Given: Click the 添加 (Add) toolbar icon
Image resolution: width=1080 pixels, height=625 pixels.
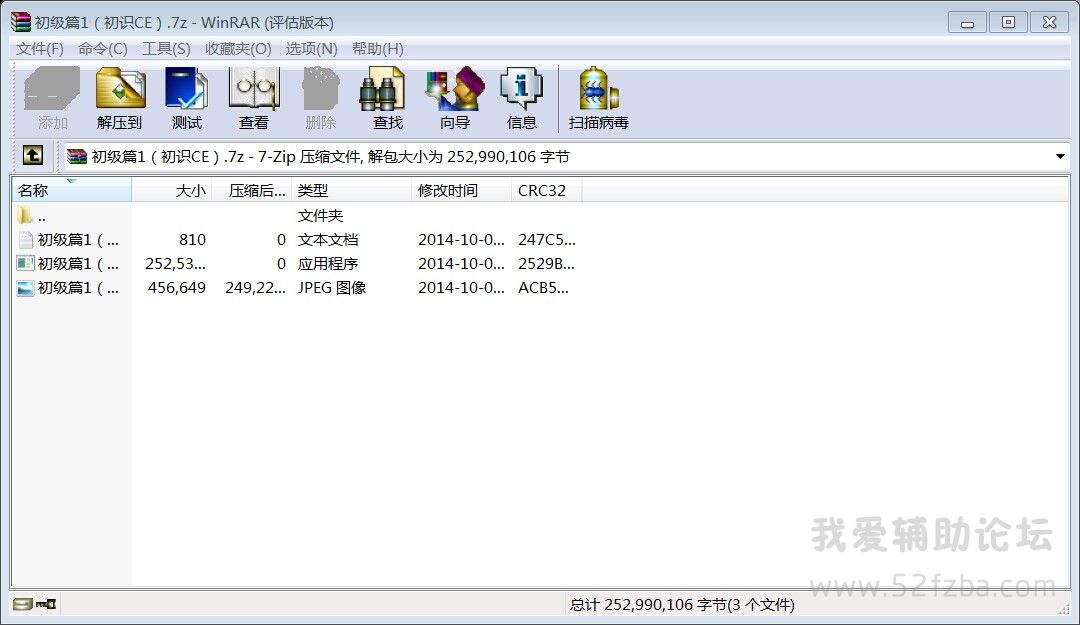Looking at the screenshot, I should 52,88.
